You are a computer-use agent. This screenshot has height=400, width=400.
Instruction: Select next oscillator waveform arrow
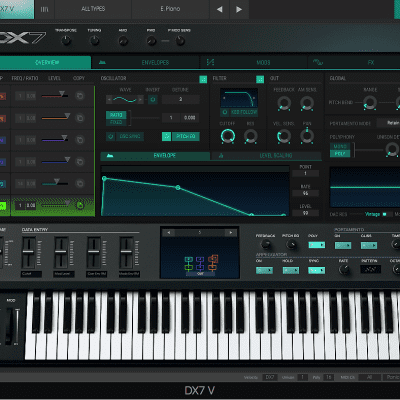click(141, 99)
